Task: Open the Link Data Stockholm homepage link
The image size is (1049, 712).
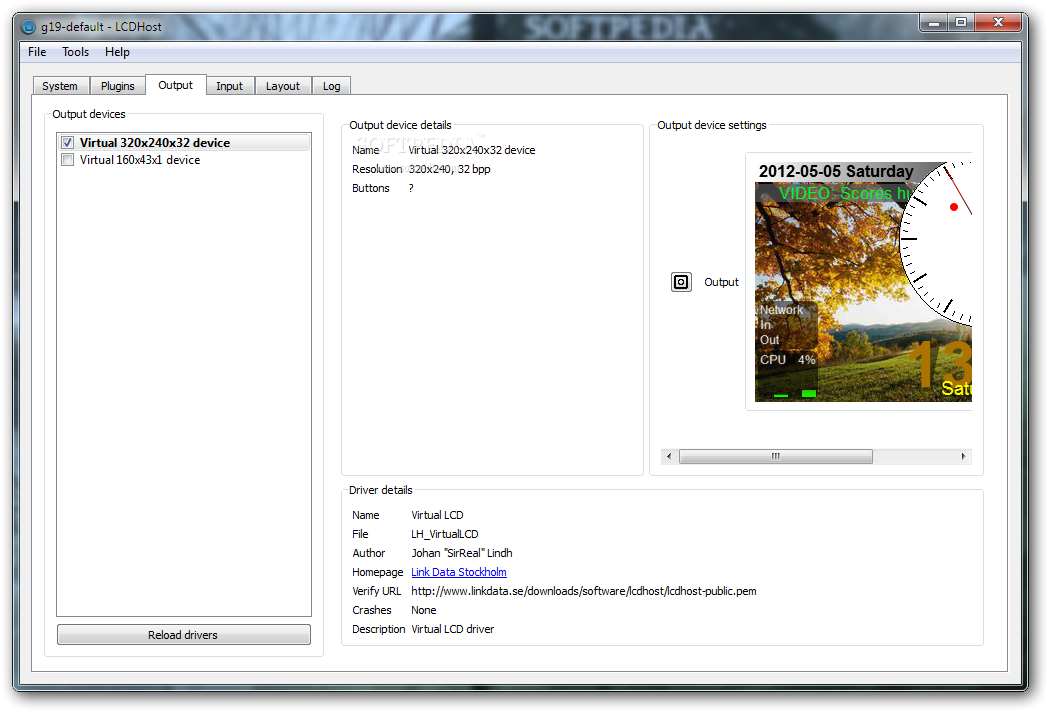Action: 459,572
